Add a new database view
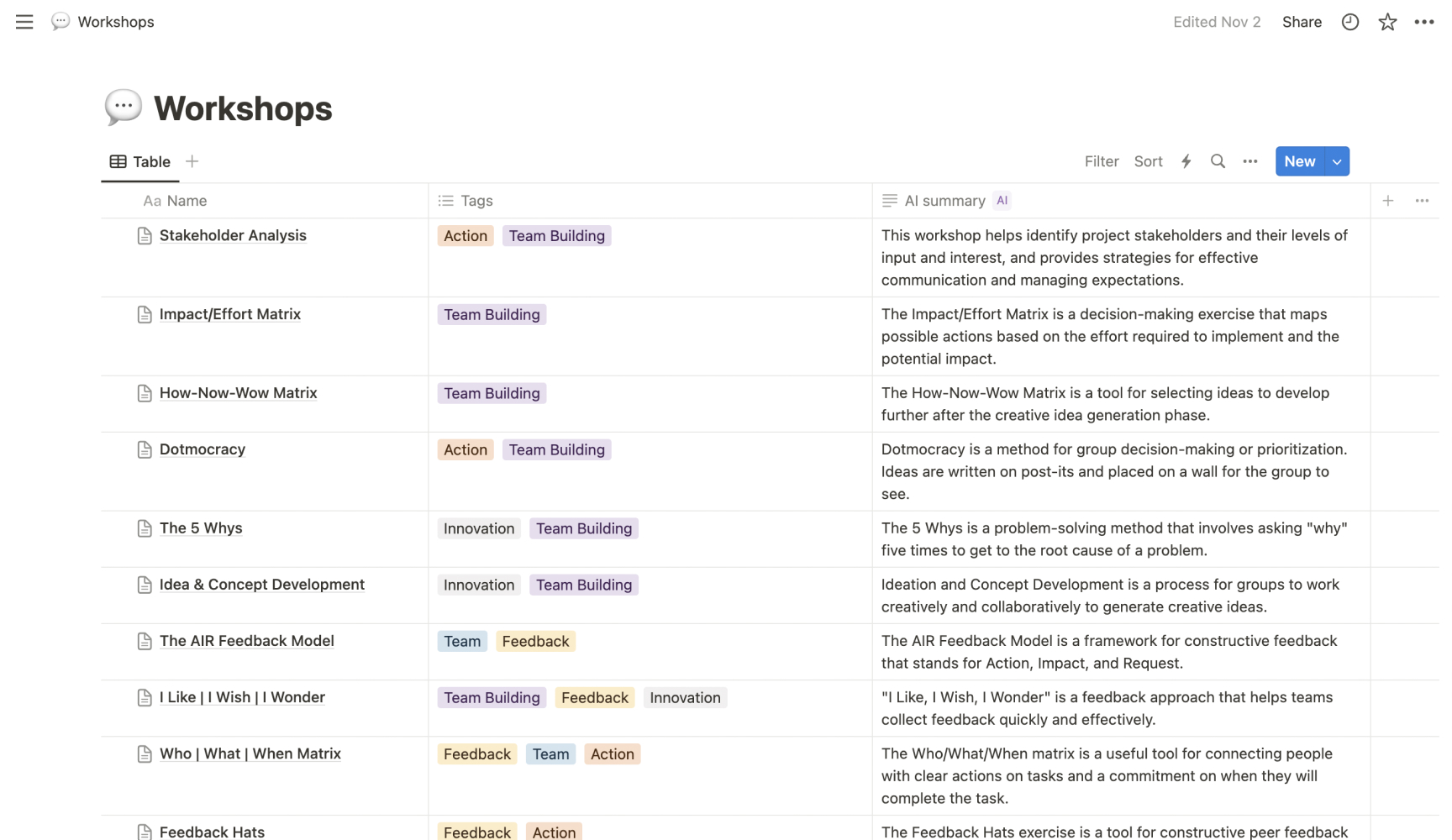1452x840 pixels. pos(192,161)
